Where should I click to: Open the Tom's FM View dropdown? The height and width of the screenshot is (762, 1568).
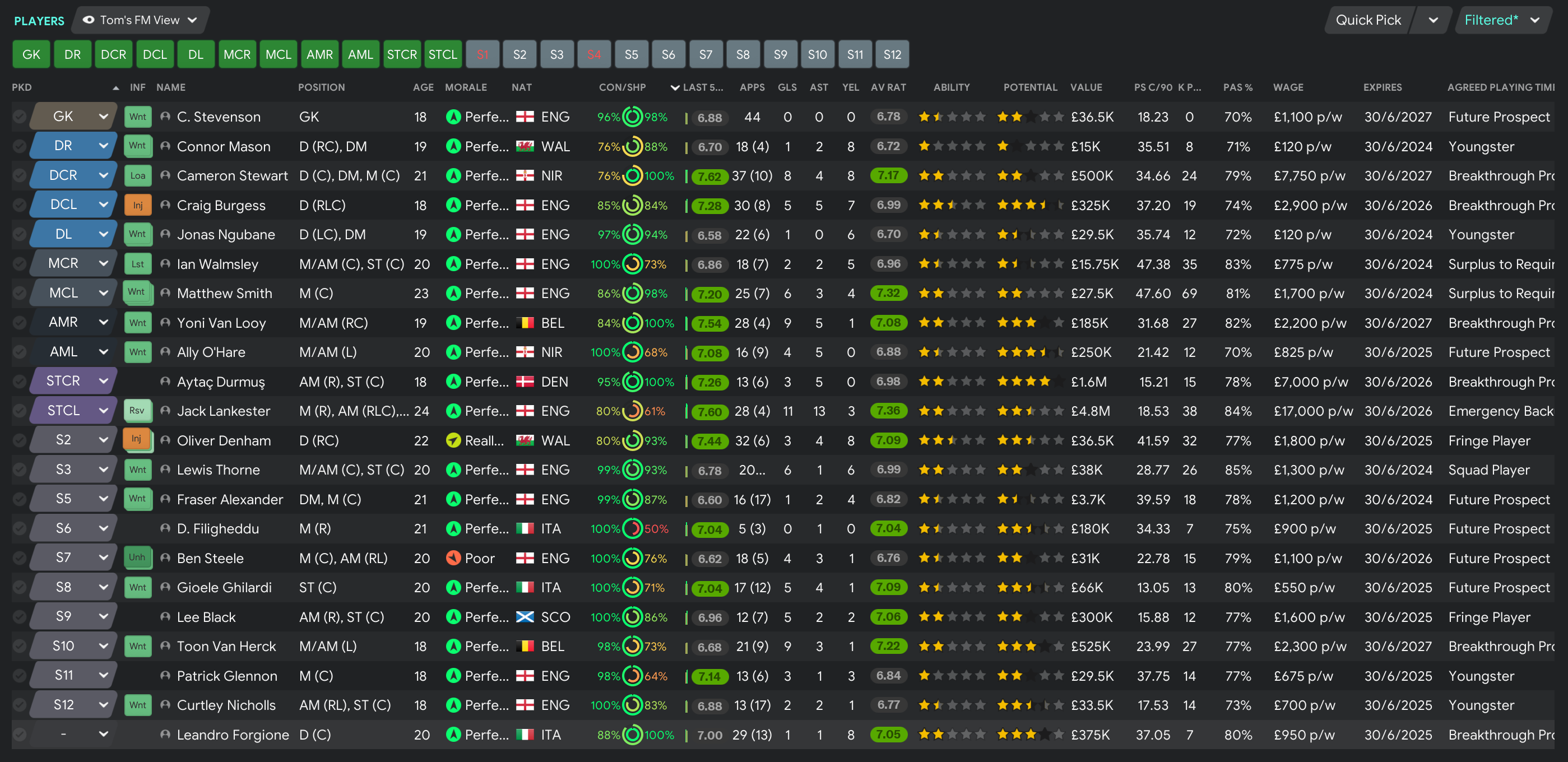[x=141, y=20]
